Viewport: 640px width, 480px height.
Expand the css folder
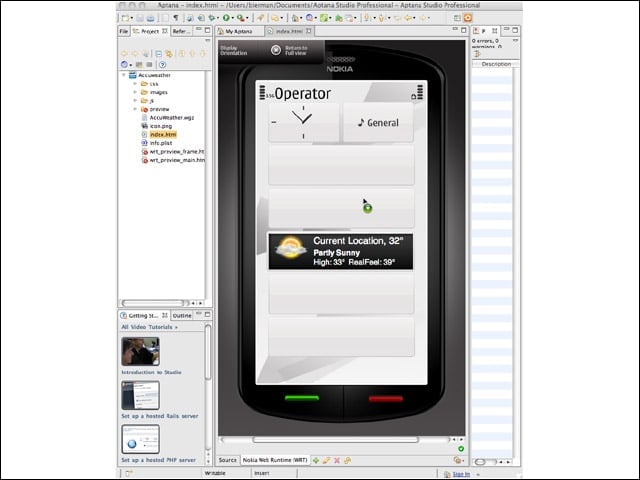click(135, 84)
